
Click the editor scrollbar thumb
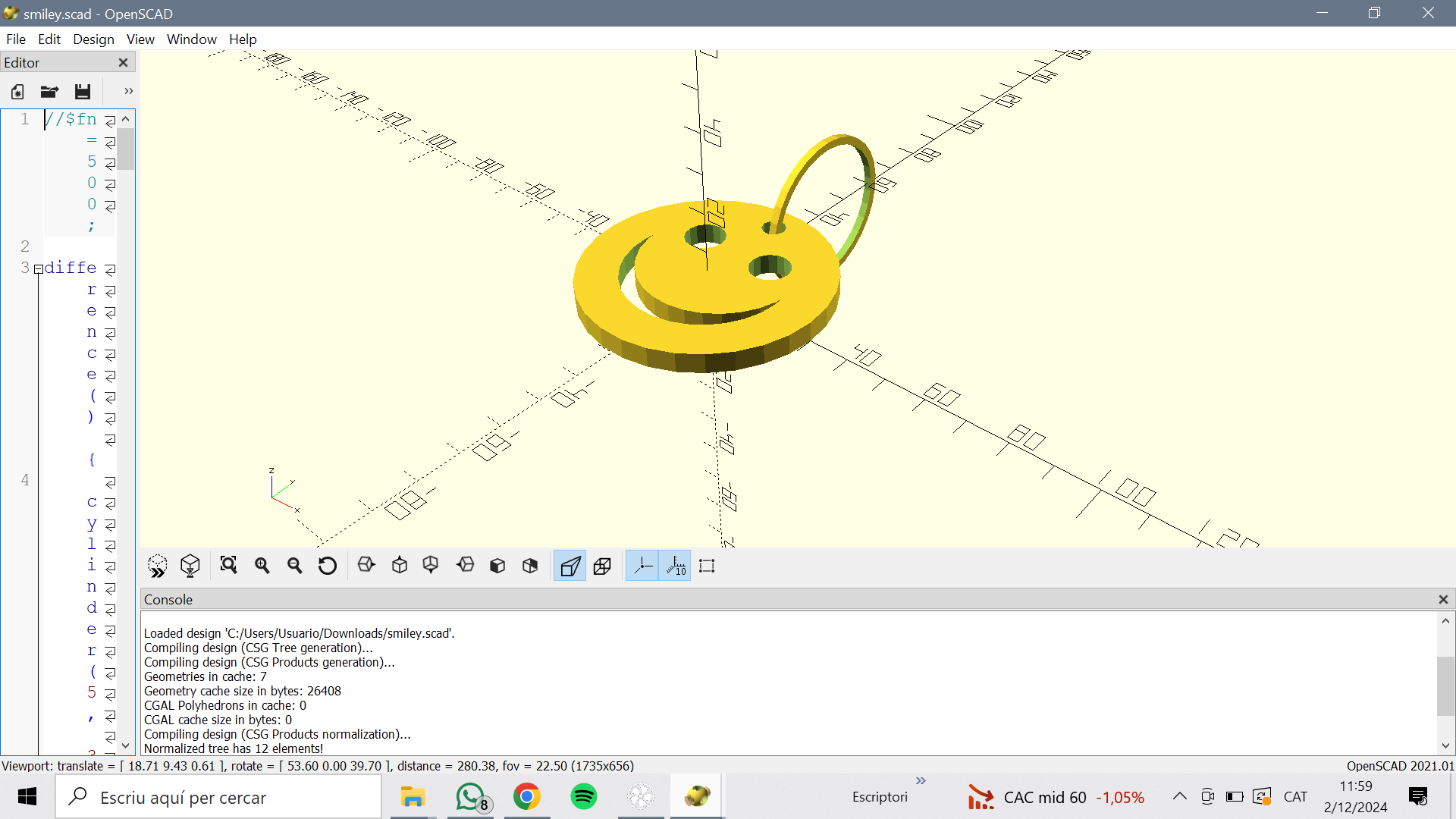point(126,149)
